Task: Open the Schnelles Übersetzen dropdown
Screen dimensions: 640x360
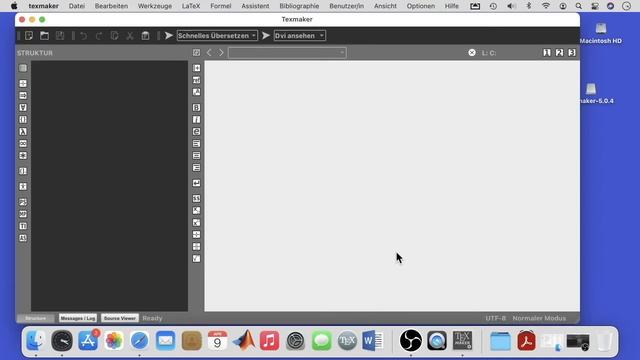Action: 217,36
